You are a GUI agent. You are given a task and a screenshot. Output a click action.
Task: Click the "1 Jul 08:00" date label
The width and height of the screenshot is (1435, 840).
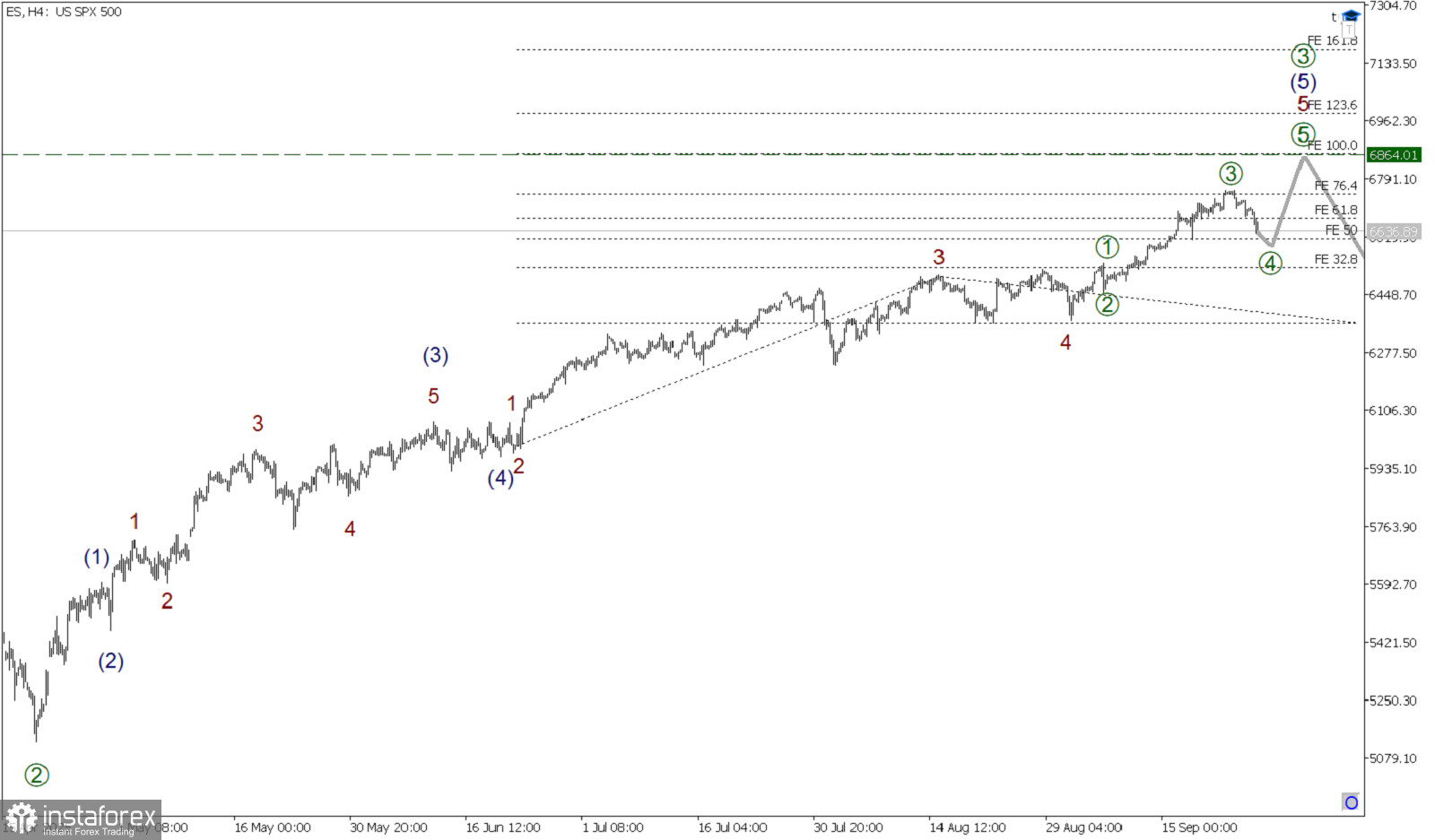coord(613,827)
